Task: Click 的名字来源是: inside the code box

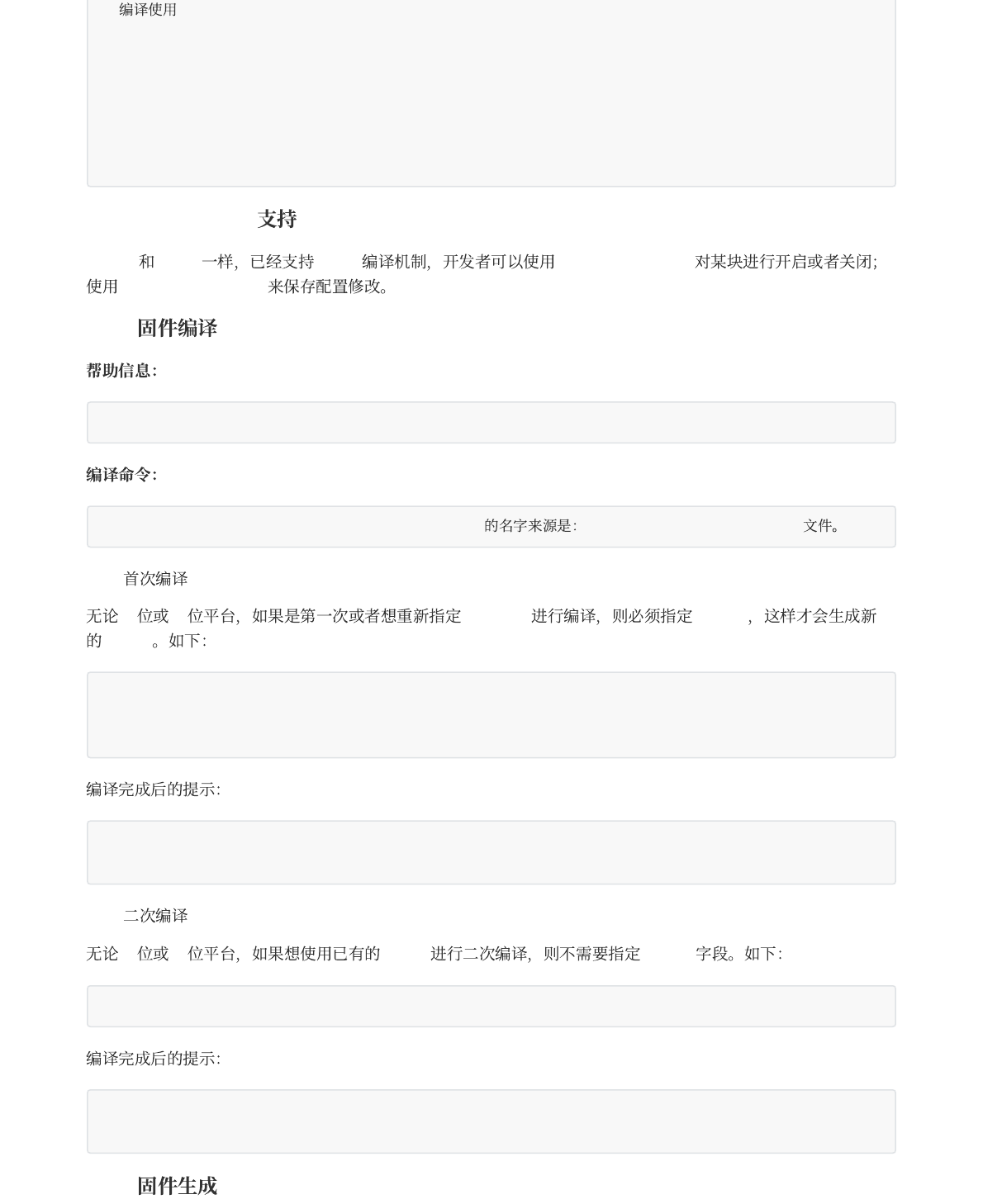Action: point(530,525)
